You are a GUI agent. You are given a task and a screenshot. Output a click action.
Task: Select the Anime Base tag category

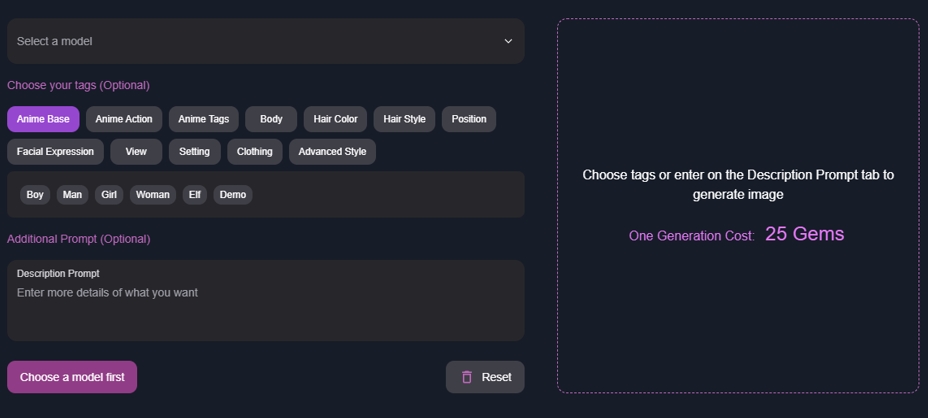click(43, 119)
